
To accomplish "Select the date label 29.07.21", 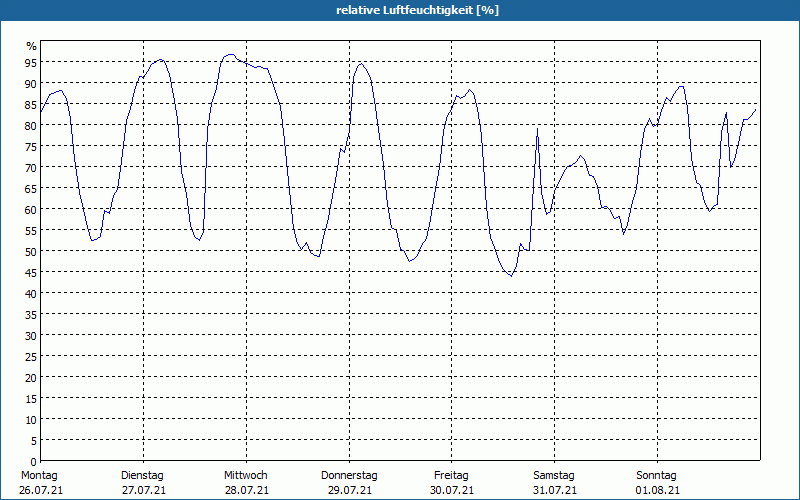I will coord(349,490).
